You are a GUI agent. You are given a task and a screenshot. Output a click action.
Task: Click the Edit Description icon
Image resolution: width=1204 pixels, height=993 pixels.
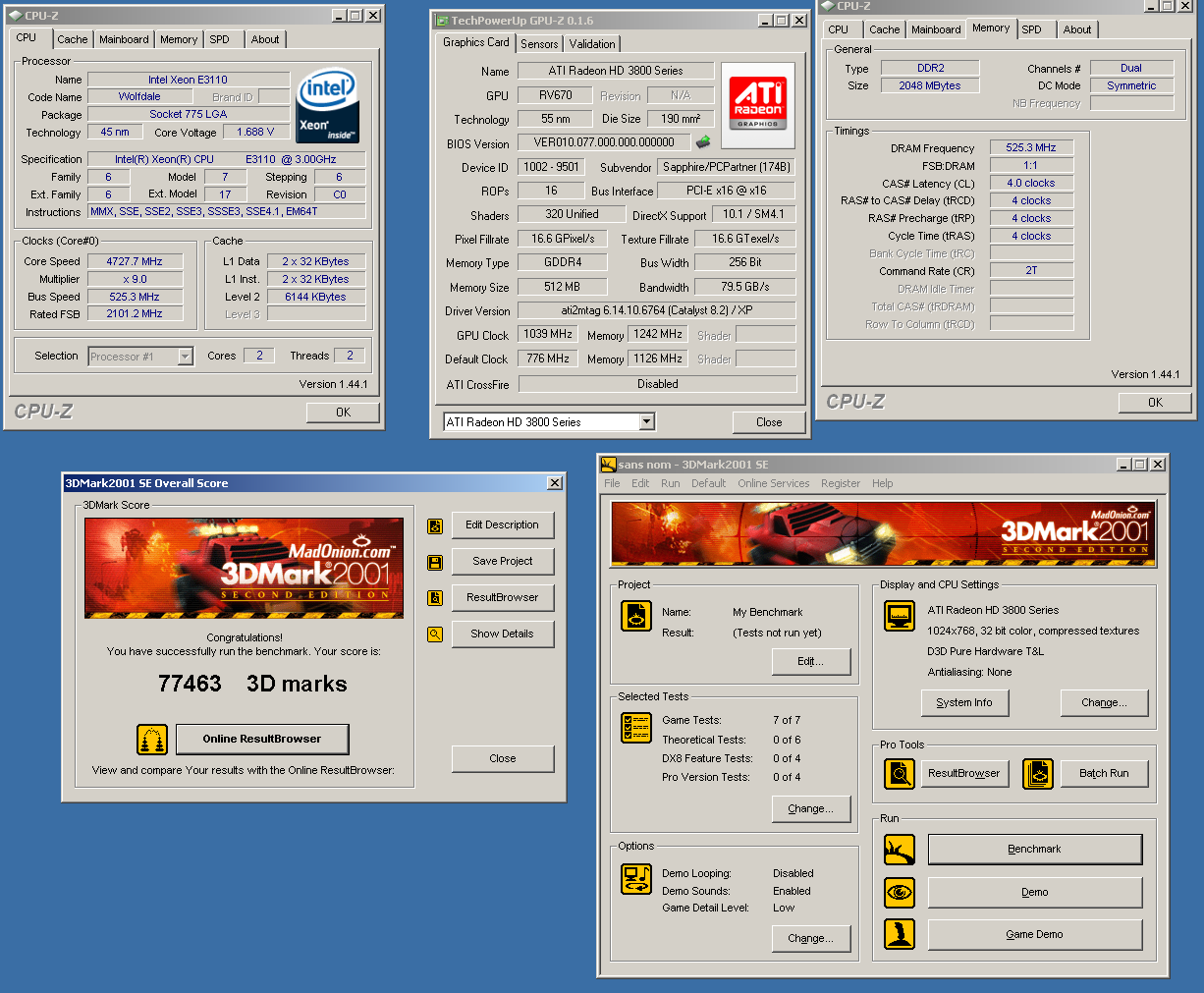435,525
